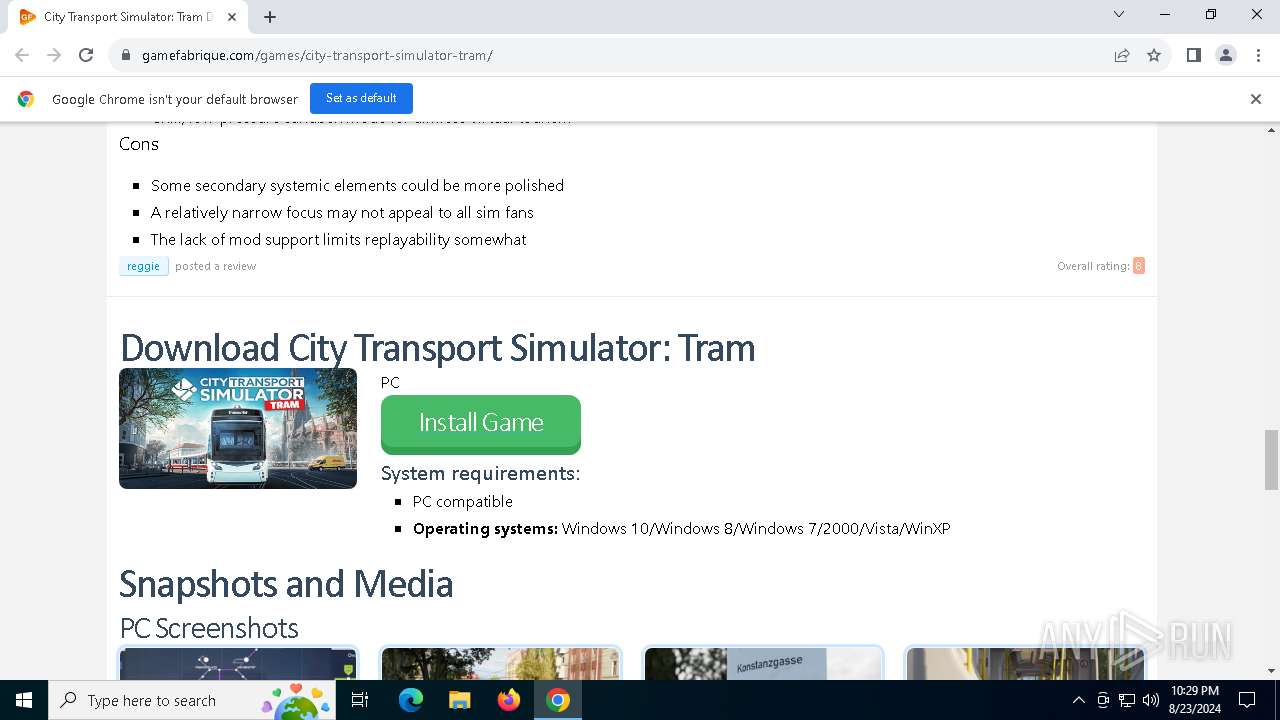
Task: Open the Konstanzgasse screenshot thumbnail
Action: [x=763, y=663]
